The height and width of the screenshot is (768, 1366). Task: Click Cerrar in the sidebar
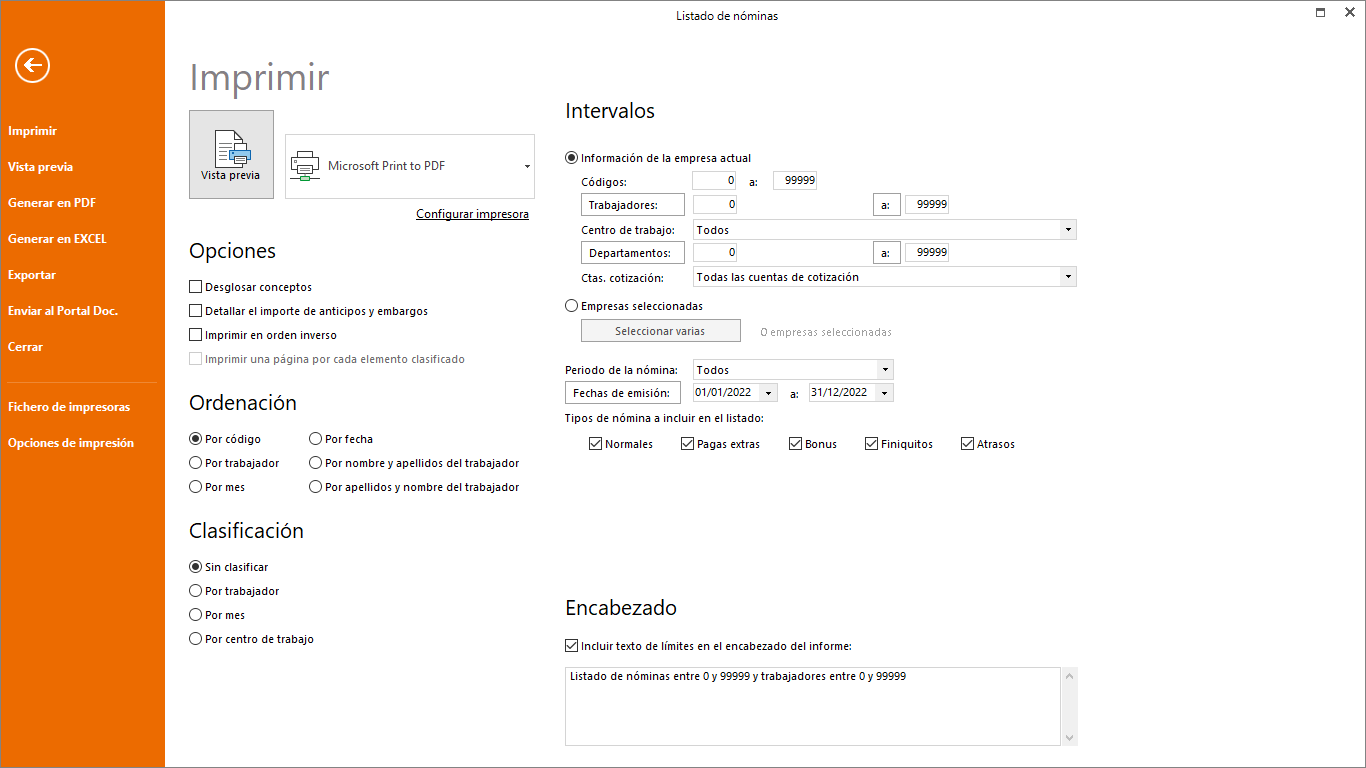(26, 347)
